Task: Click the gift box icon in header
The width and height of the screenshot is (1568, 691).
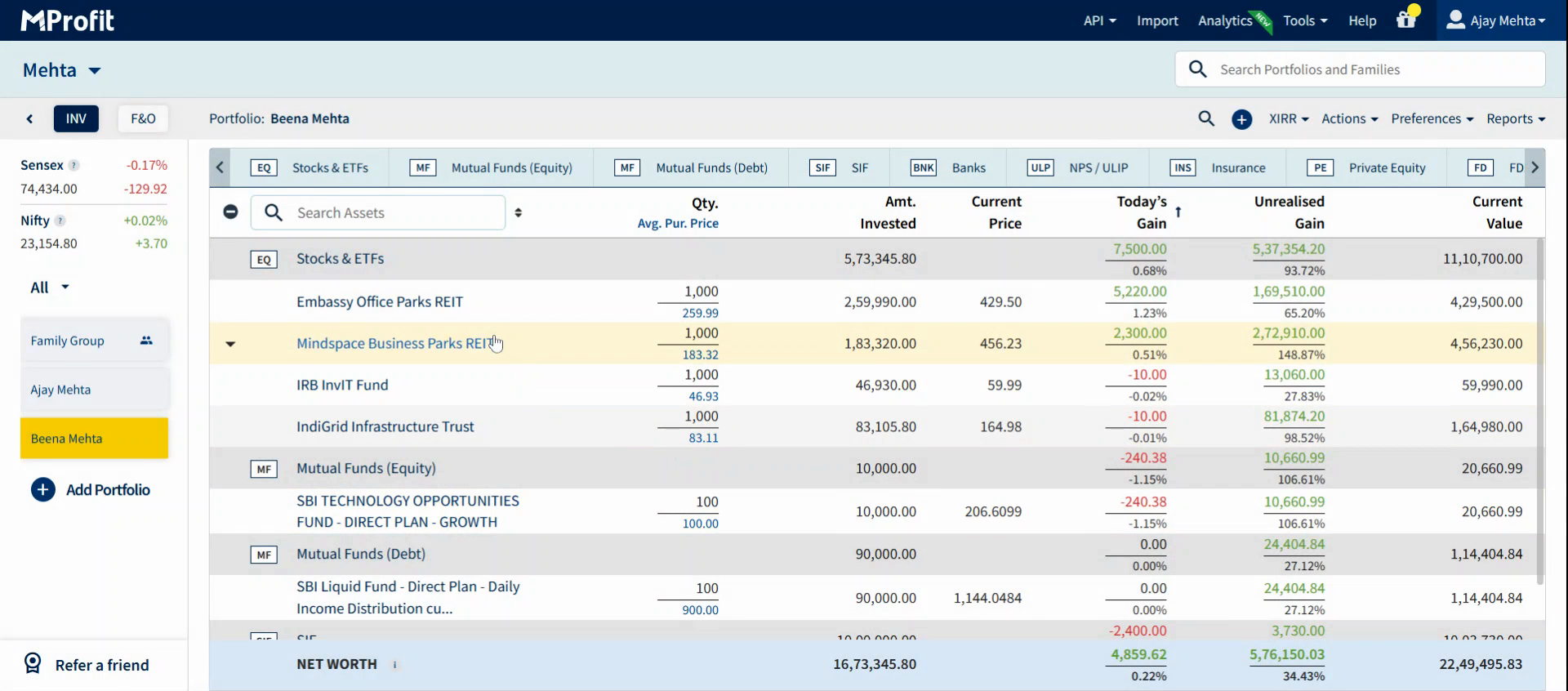Action: pyautogui.click(x=1405, y=20)
